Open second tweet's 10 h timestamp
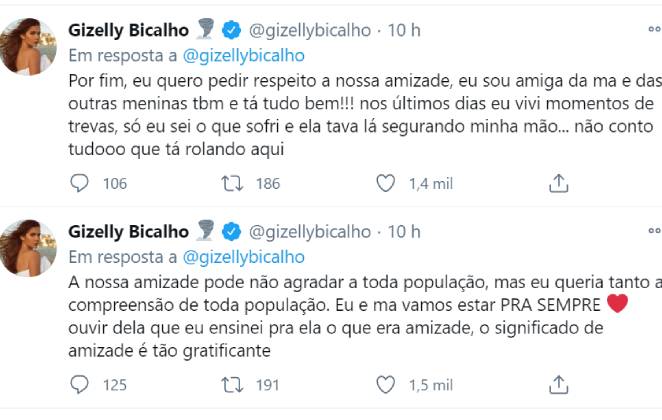The height and width of the screenshot is (420, 662). click(403, 231)
